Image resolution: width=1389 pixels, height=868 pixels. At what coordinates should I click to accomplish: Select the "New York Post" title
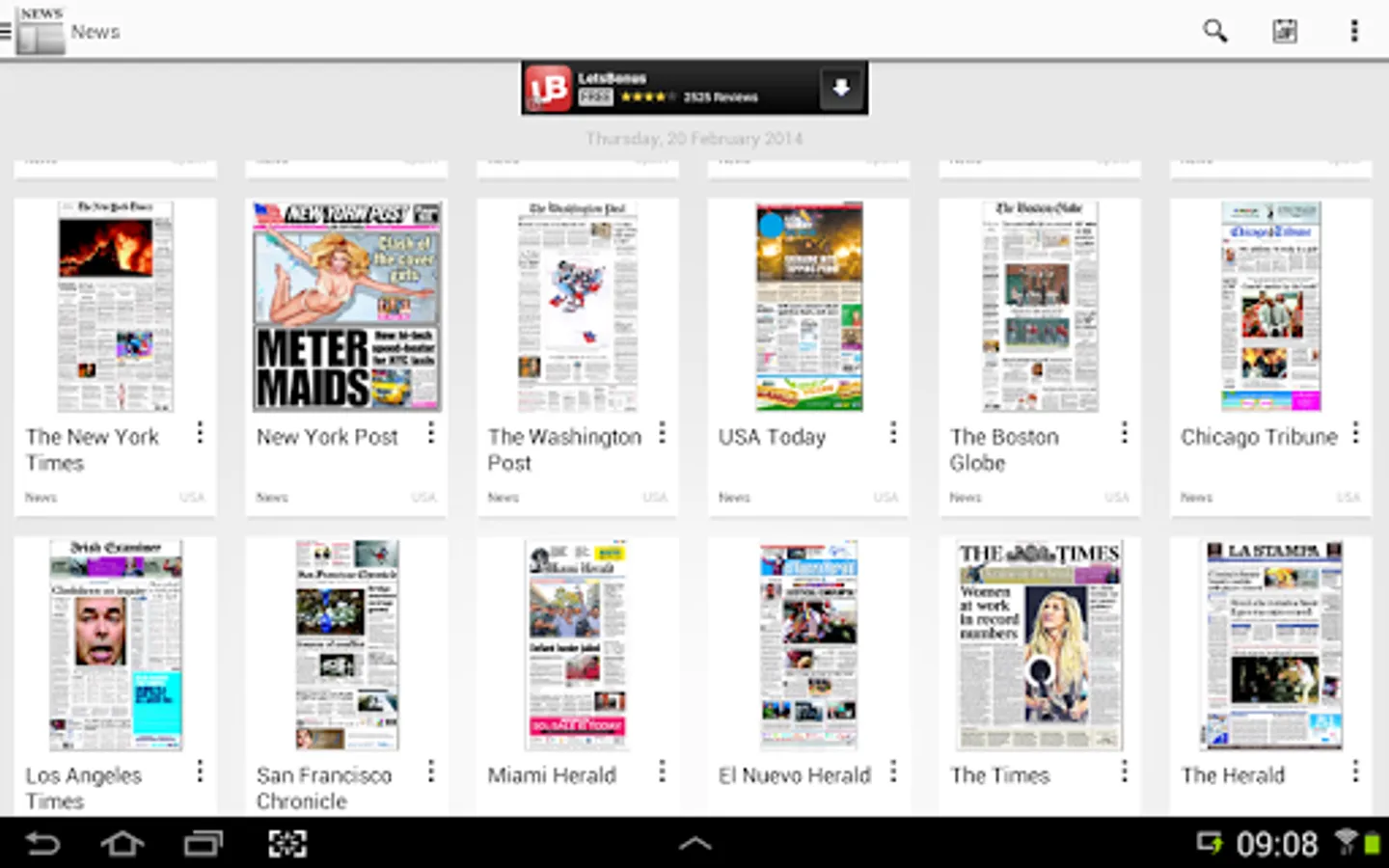pos(327,437)
